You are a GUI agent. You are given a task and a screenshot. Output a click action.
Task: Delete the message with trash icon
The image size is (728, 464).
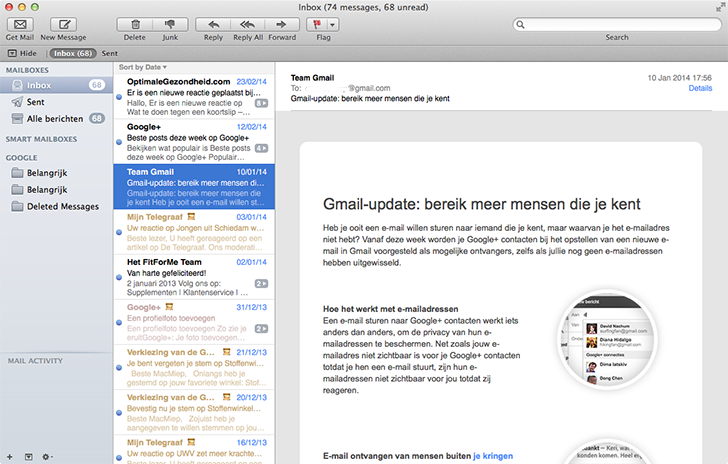tap(135, 24)
